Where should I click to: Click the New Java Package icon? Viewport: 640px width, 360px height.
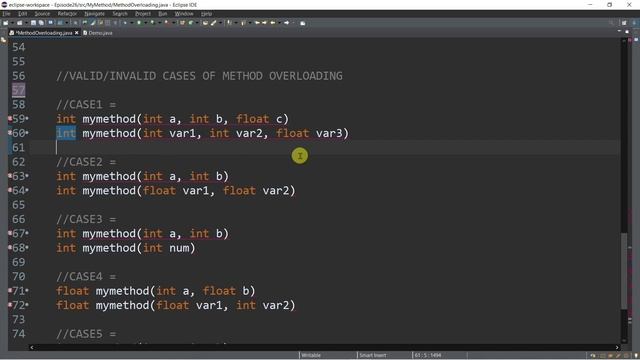click(182, 23)
